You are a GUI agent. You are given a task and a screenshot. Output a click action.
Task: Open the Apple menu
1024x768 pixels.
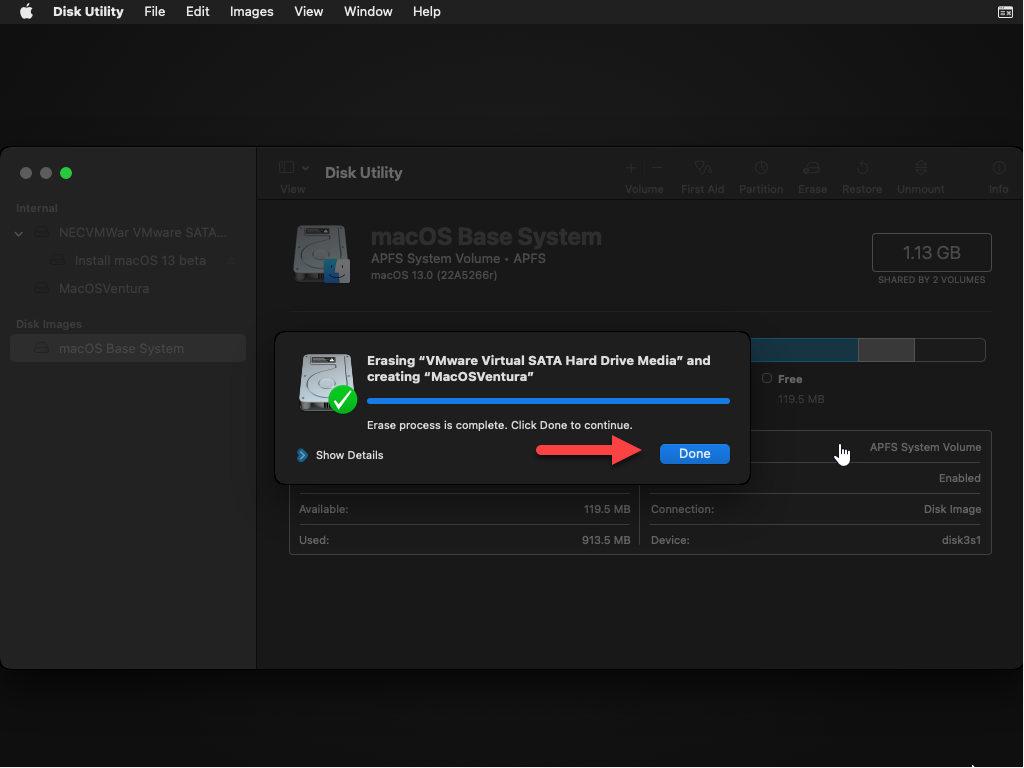point(26,12)
